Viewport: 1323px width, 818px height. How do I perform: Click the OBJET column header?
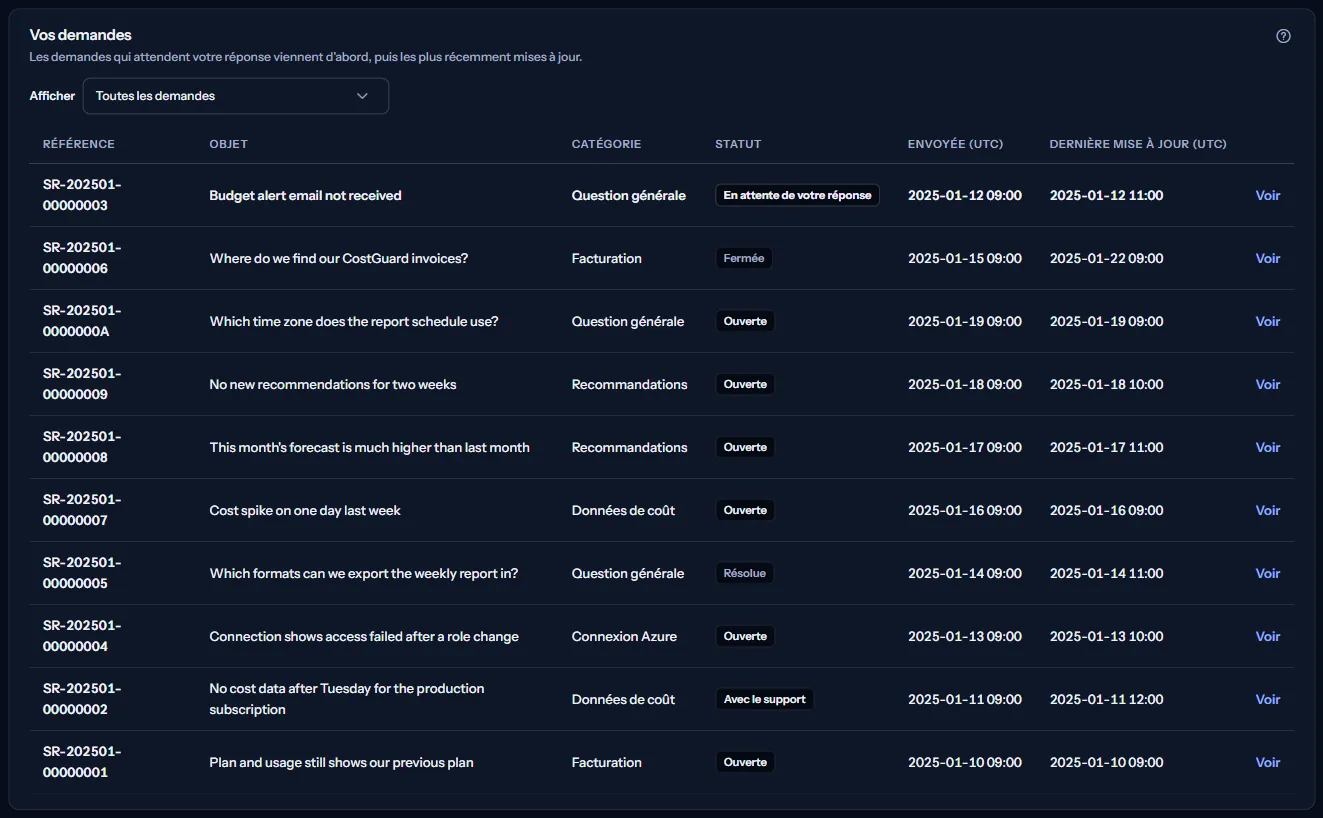click(x=228, y=144)
